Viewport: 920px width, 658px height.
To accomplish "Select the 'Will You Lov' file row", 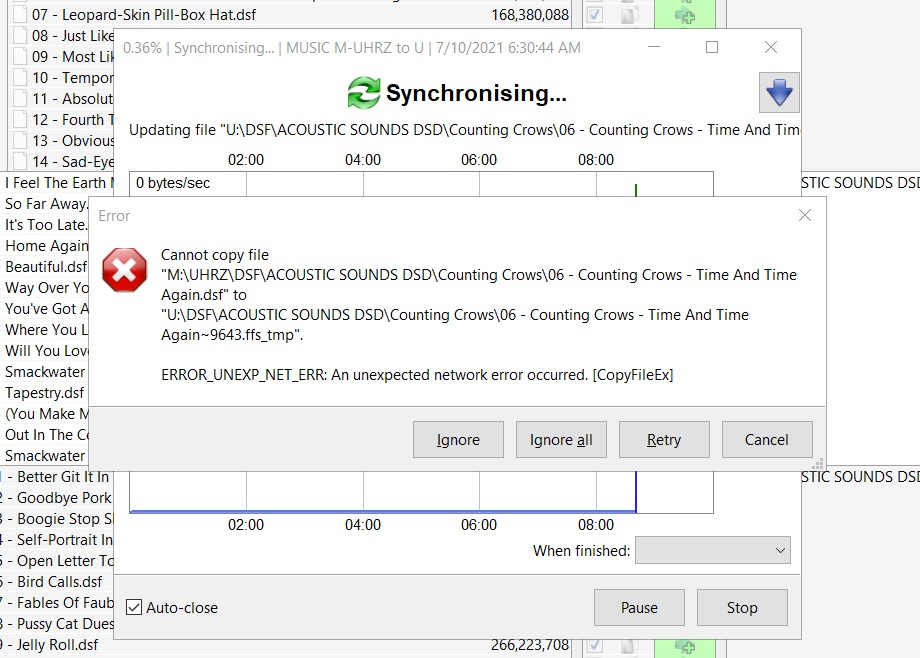I will coord(46,351).
